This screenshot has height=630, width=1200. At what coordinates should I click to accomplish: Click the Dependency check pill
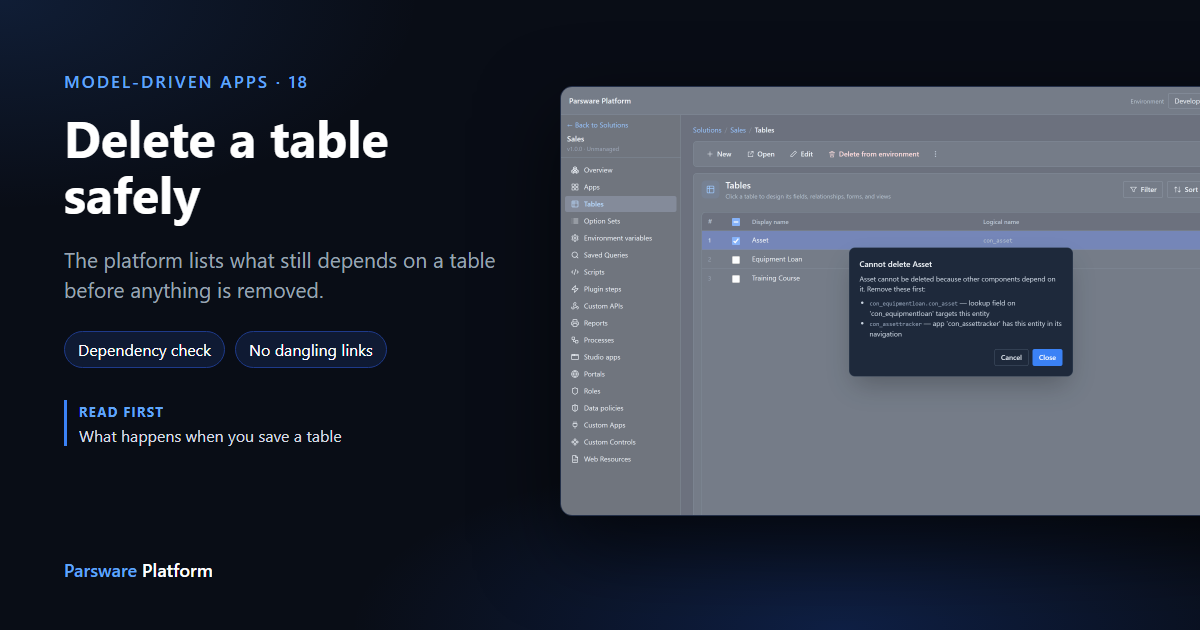pos(145,350)
